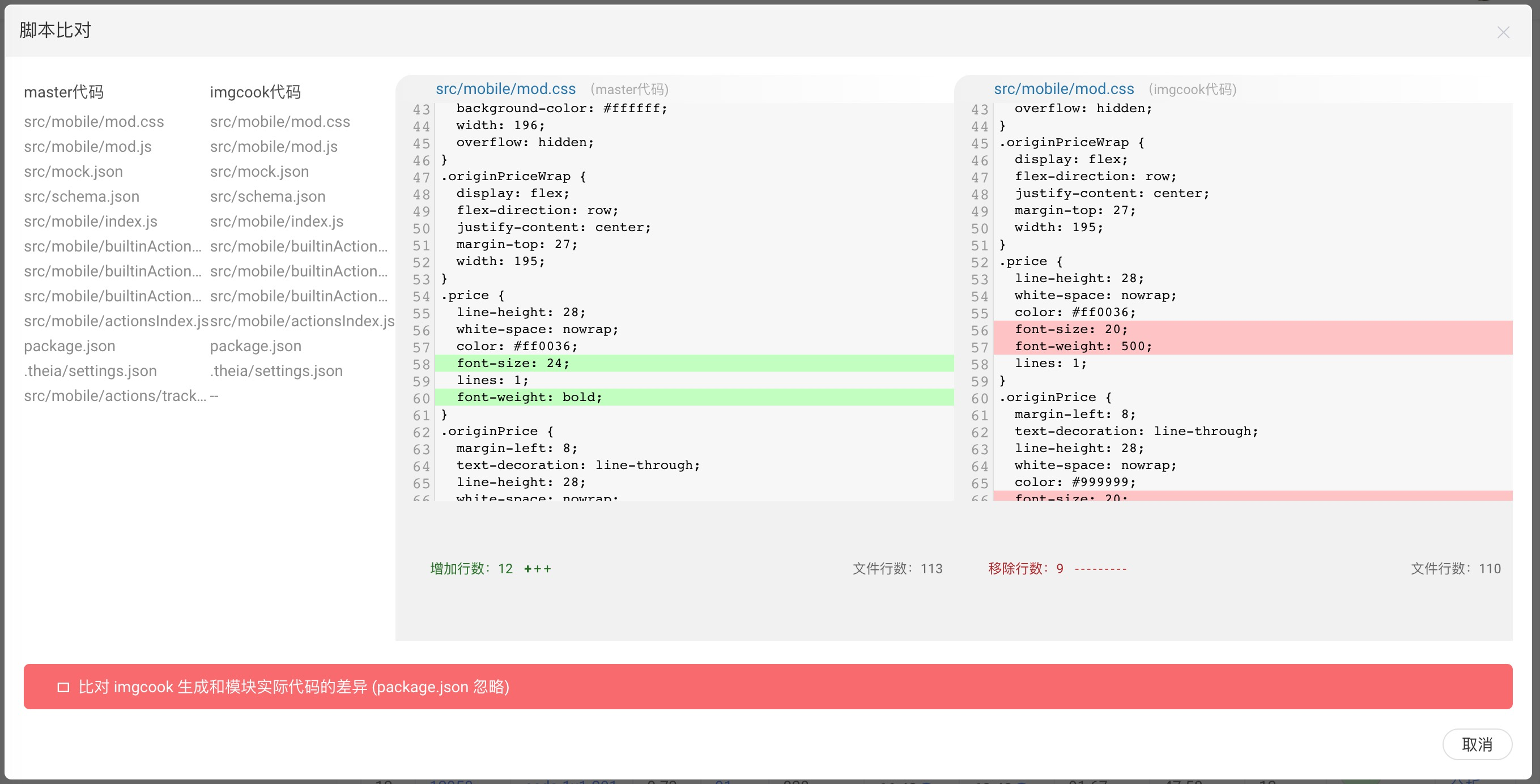Image resolution: width=1540 pixels, height=784 pixels.
Task: Open imgcook package.json file
Action: click(x=256, y=346)
